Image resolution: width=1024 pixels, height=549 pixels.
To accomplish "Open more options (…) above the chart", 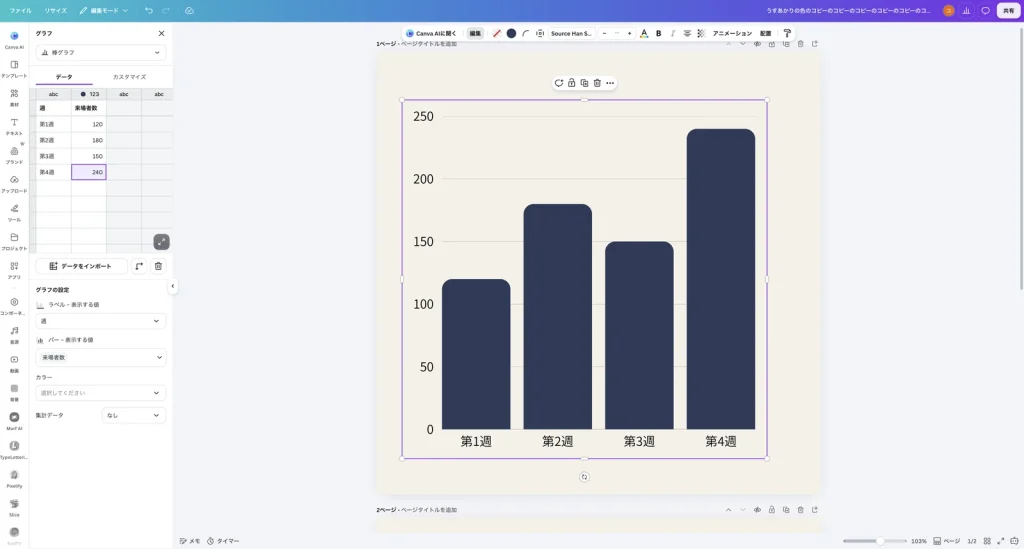I will (x=610, y=83).
